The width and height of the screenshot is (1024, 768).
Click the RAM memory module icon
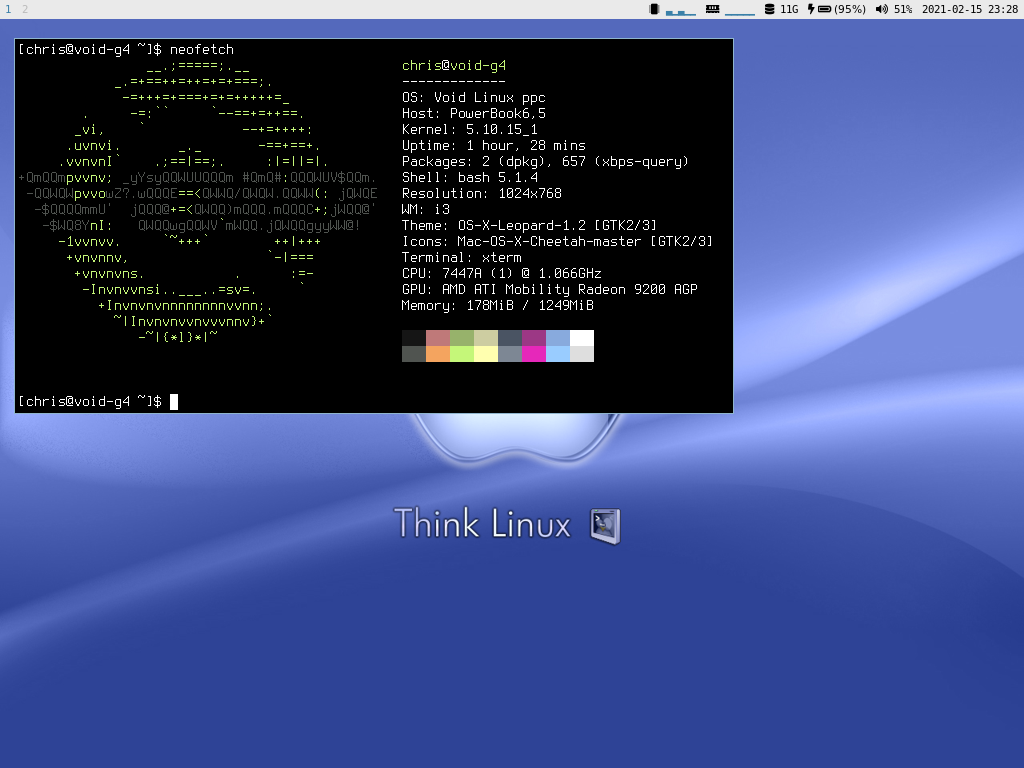[x=712, y=9]
